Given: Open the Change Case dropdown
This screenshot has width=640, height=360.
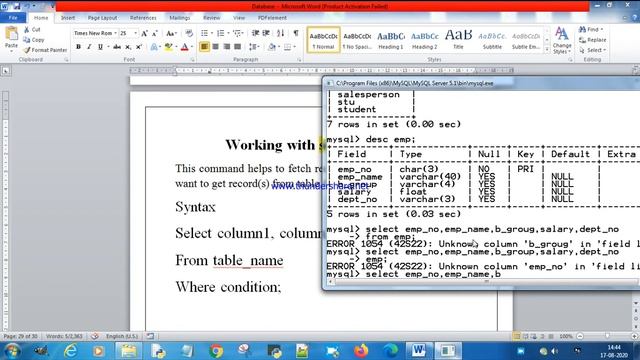Looking at the screenshot, I should (171, 33).
